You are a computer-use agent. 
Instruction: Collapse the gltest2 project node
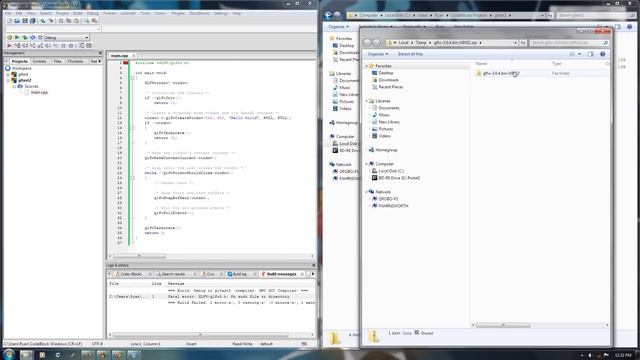click(8, 80)
